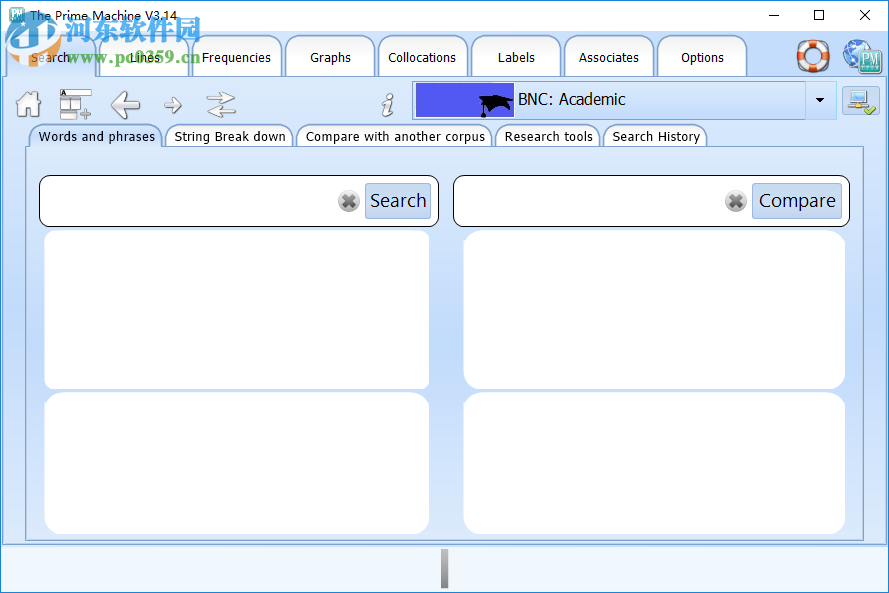Image resolution: width=889 pixels, height=593 pixels.
Task: Close the Prime Machine window
Action: pos(865,15)
